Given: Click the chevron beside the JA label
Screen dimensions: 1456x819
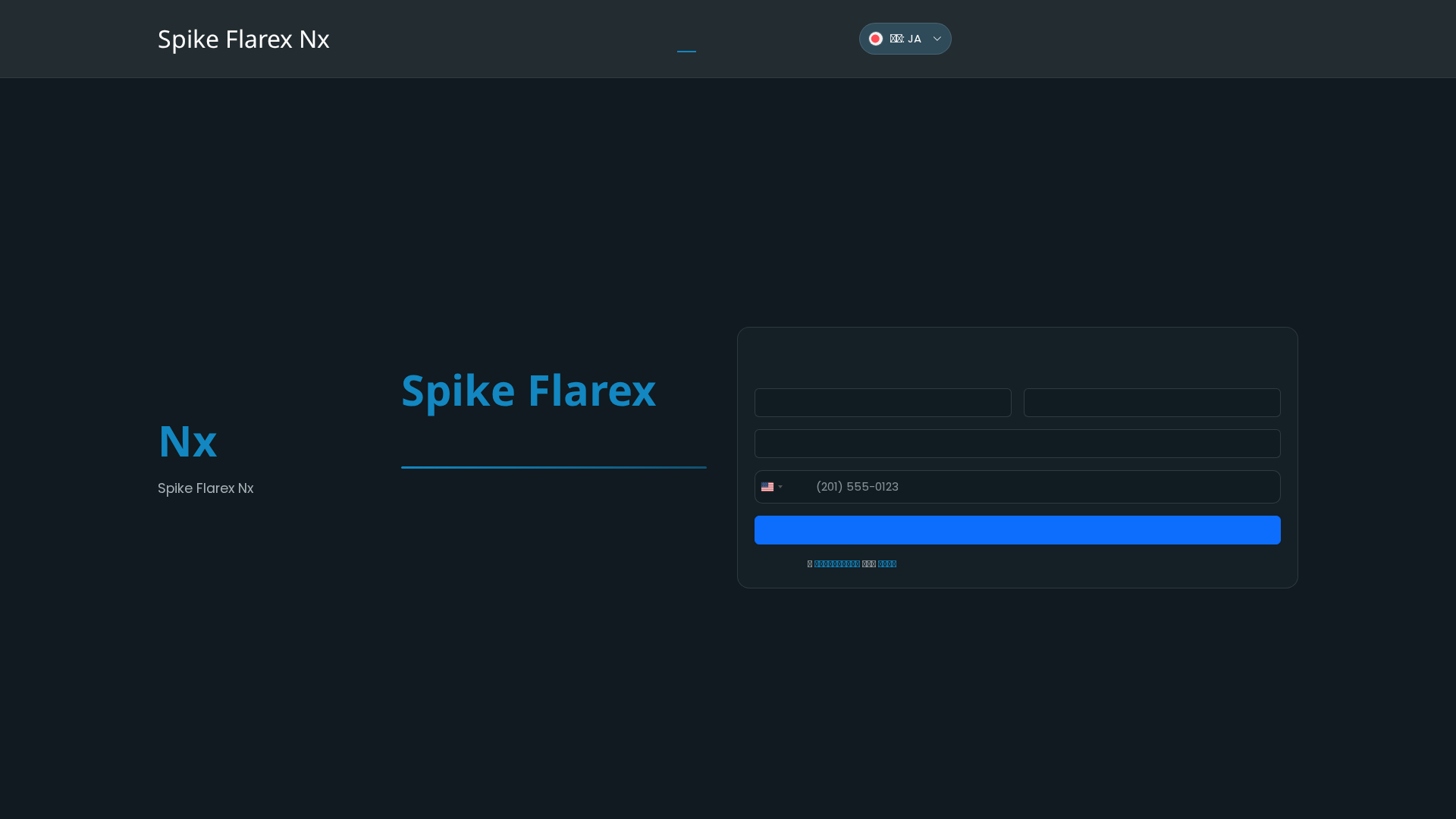Looking at the screenshot, I should tap(937, 39).
